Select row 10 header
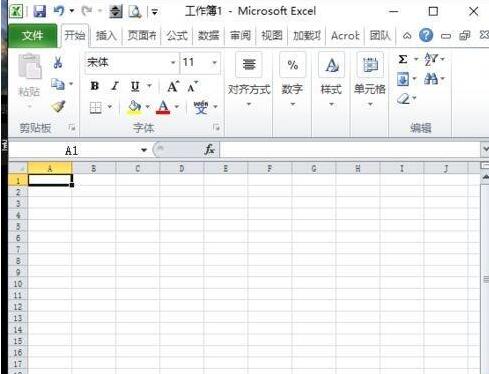This screenshot has width=489, height=374. (x=18, y=284)
